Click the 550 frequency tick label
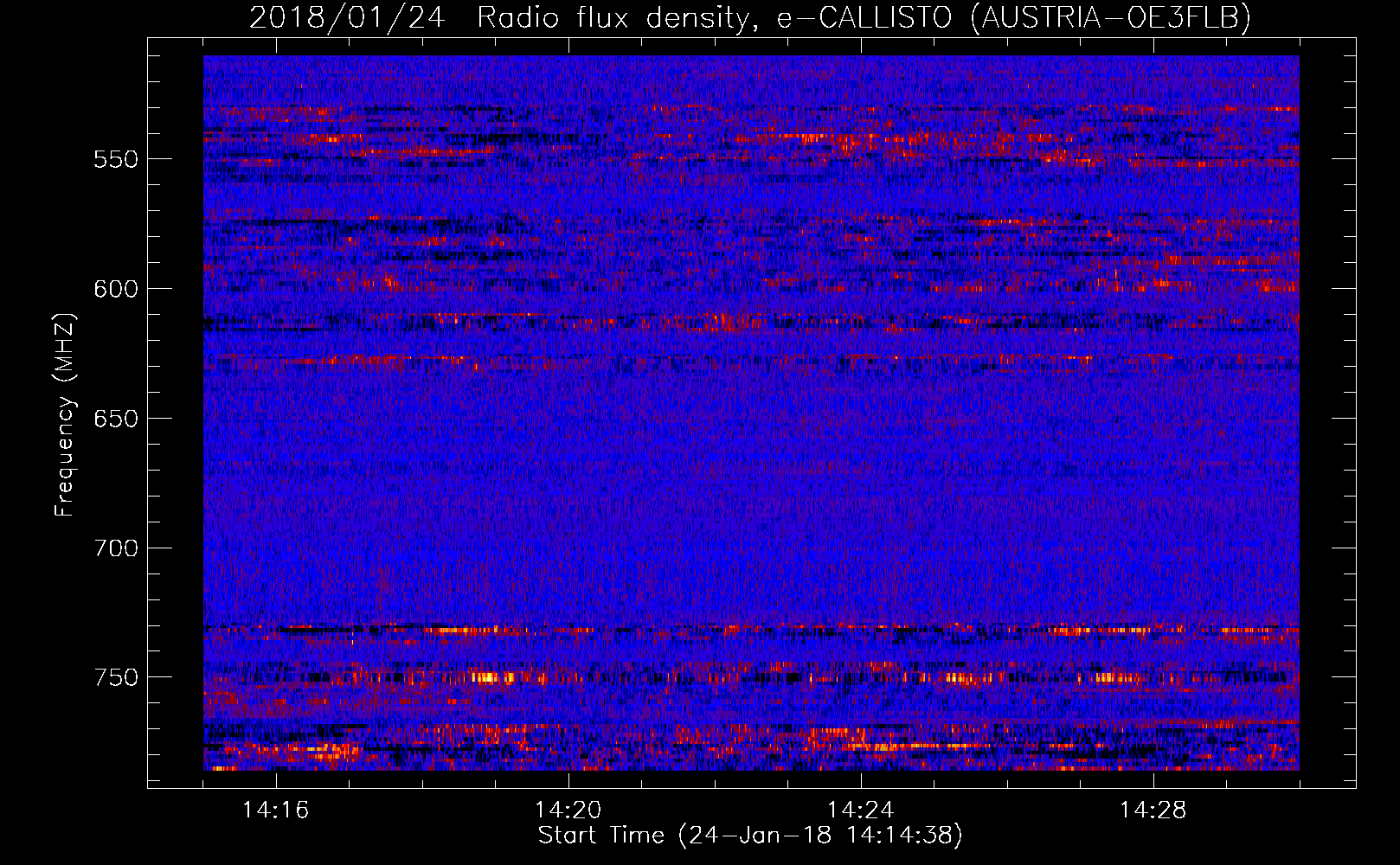Viewport: 1400px width, 865px height. [116, 159]
